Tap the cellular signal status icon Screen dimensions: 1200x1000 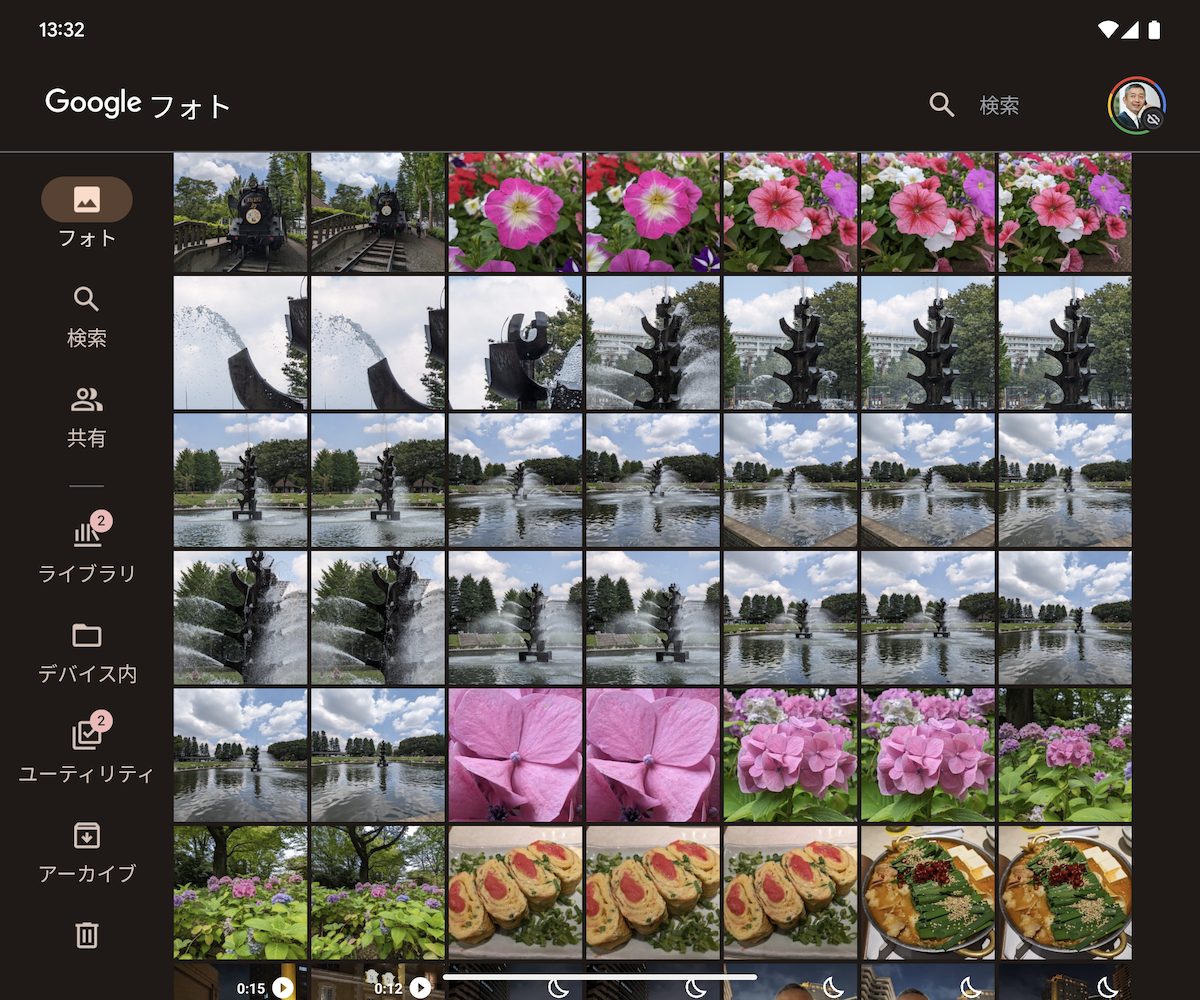point(1130,30)
